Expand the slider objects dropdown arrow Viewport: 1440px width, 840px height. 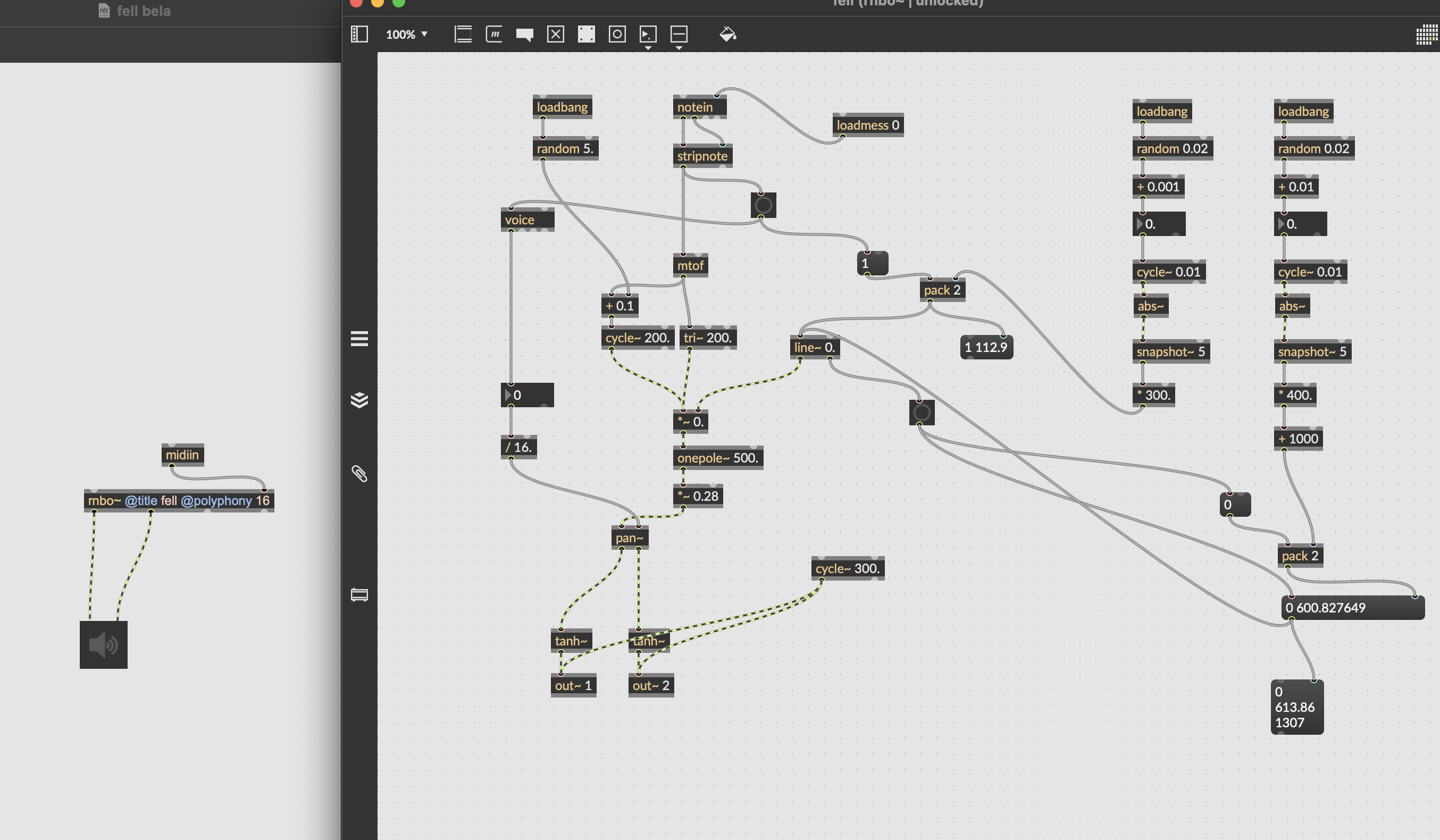click(679, 48)
